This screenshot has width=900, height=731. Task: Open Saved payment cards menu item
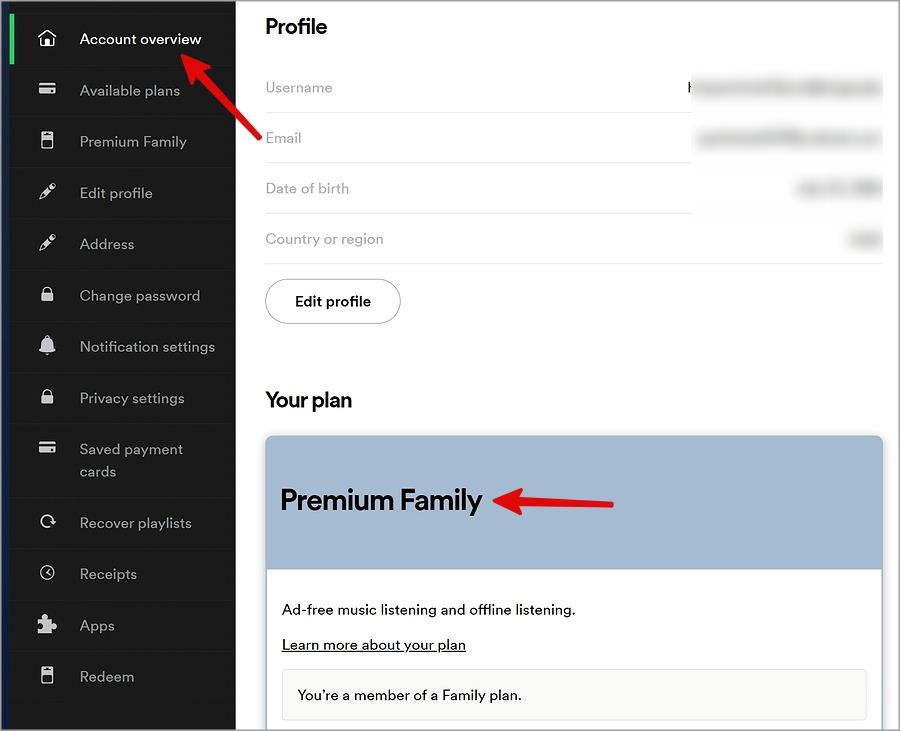tap(123, 461)
